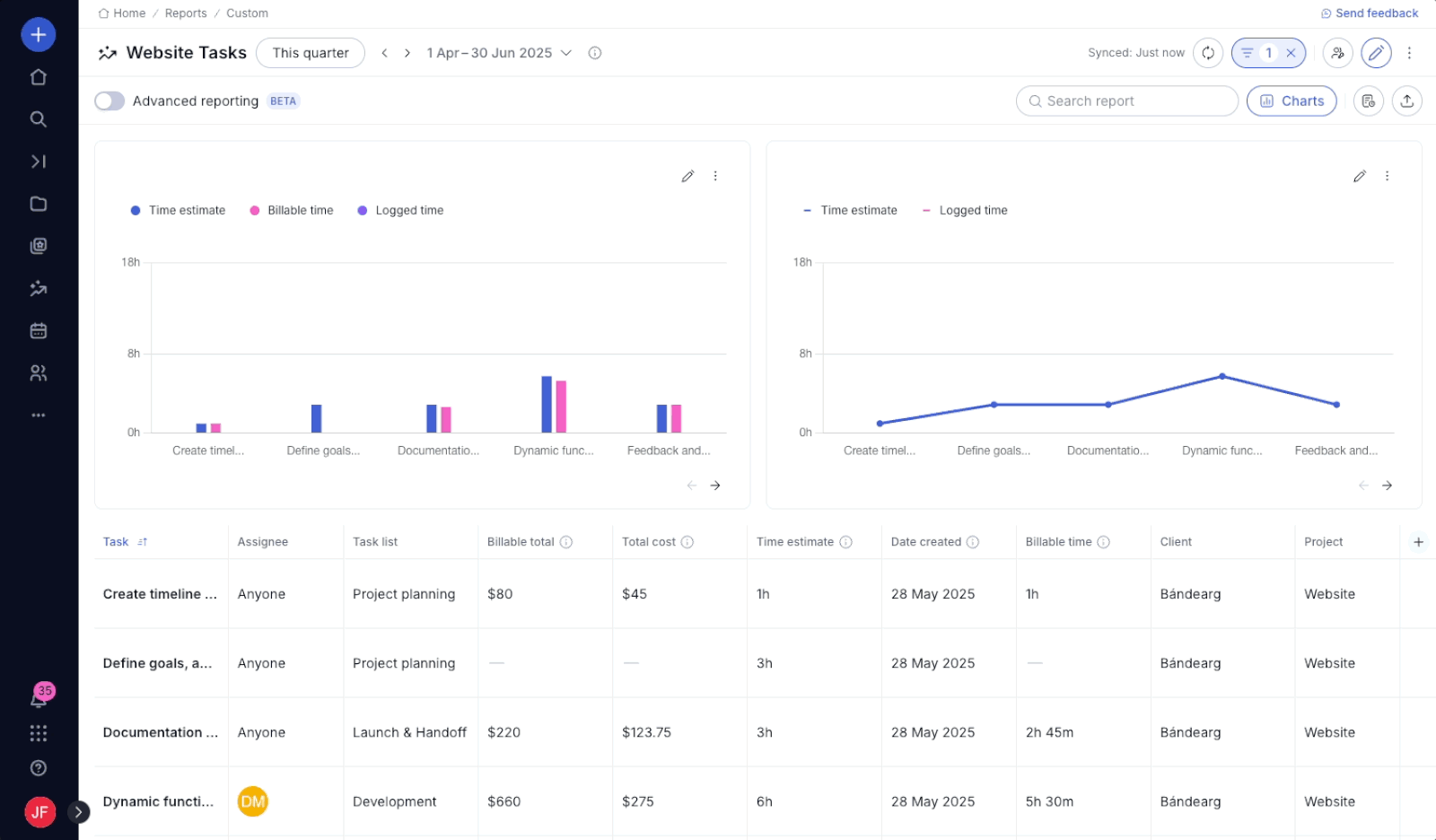The image size is (1436, 840).
Task: Open the line chart three-dot options menu
Action: tap(1387, 177)
